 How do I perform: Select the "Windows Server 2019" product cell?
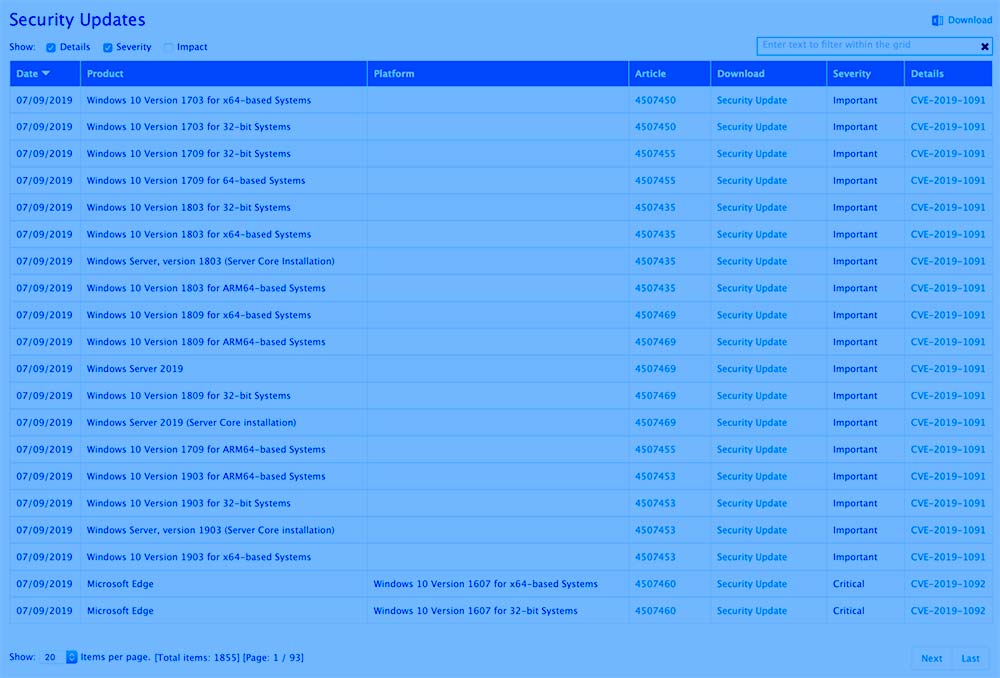135,369
